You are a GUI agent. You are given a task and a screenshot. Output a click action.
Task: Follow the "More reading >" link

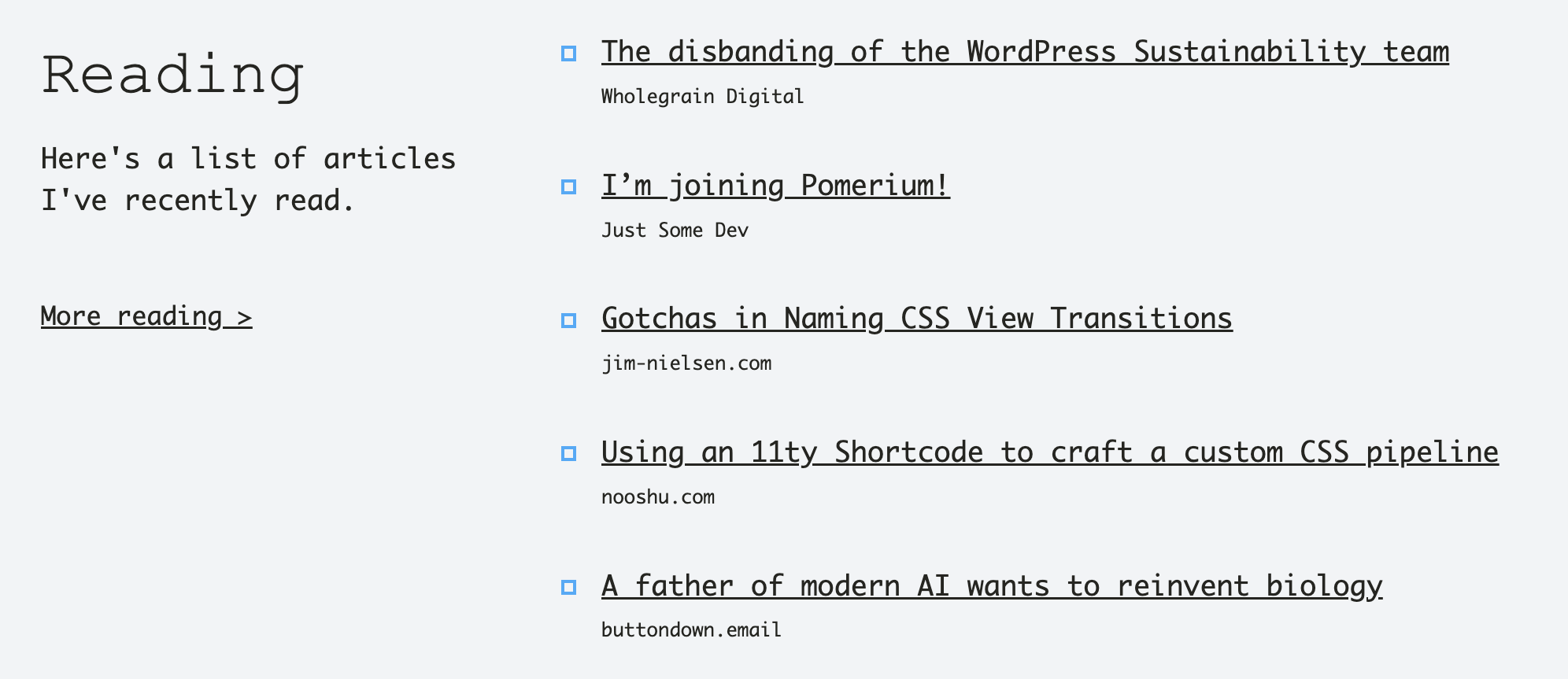[146, 316]
